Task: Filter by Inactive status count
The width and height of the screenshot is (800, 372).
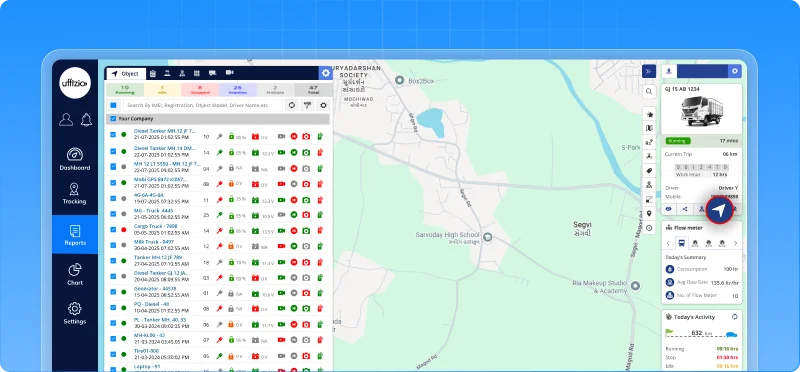Action: pyautogui.click(x=238, y=90)
